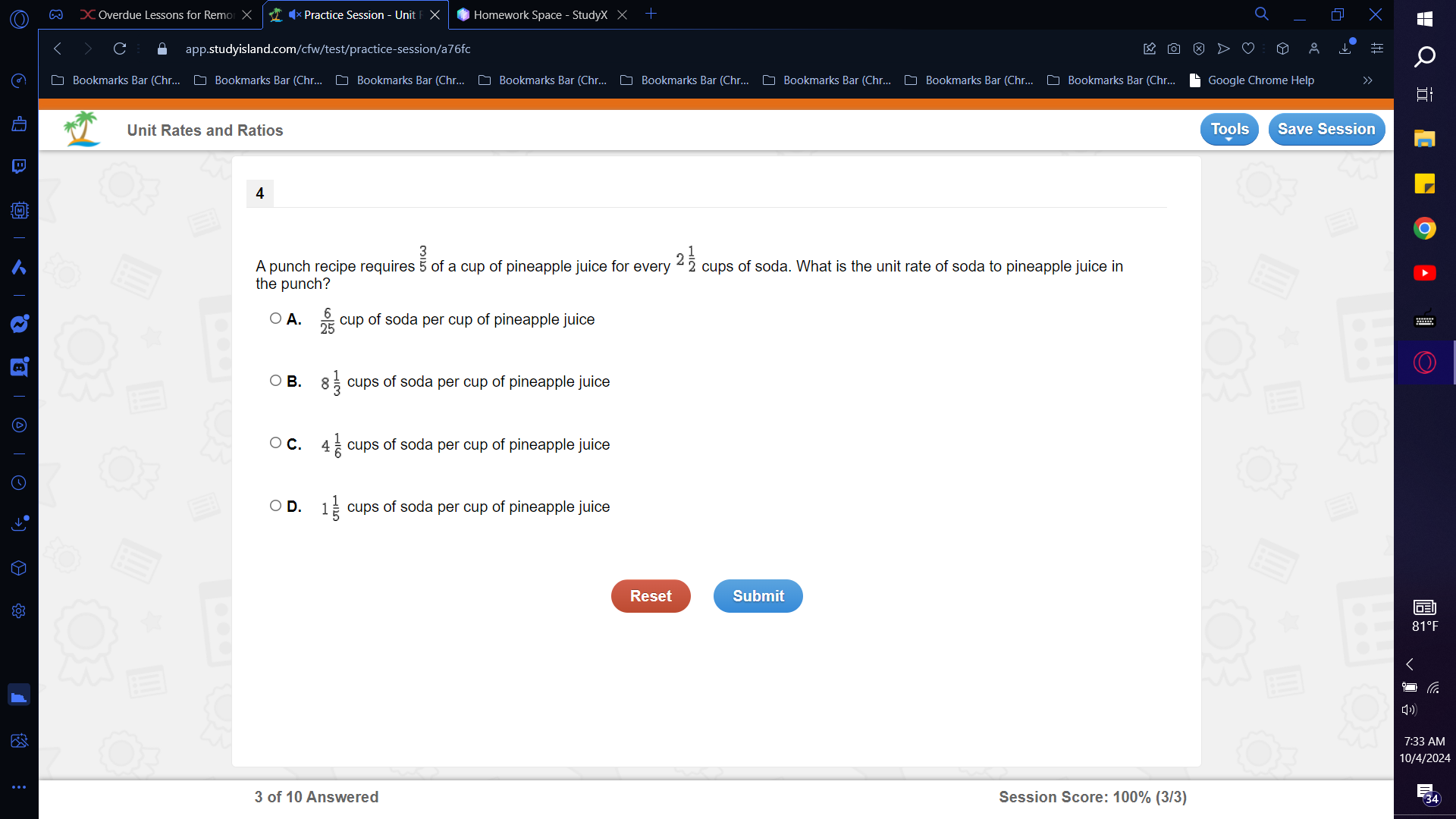This screenshot has height=819, width=1456.
Task: Click the StudyX browser tab
Action: pos(540,14)
